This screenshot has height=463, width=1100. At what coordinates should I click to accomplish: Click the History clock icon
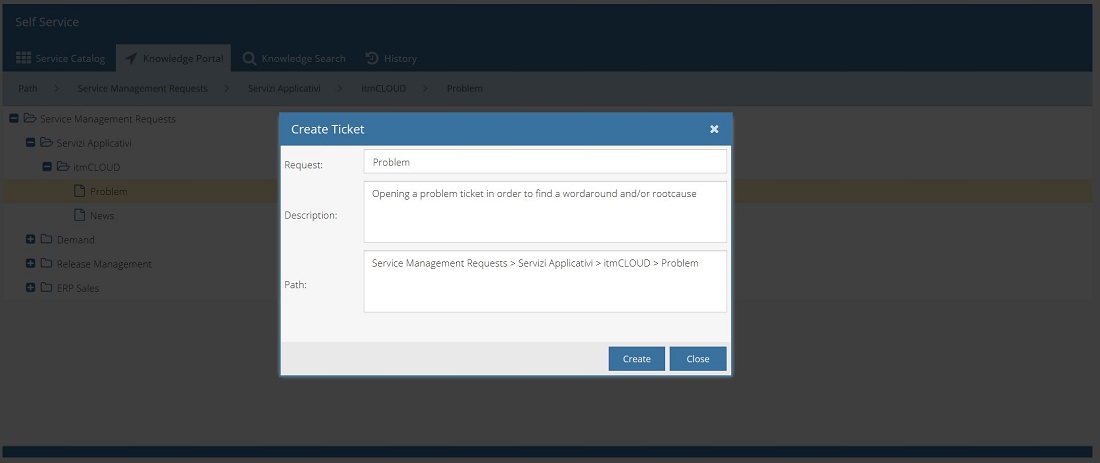tap(372, 58)
